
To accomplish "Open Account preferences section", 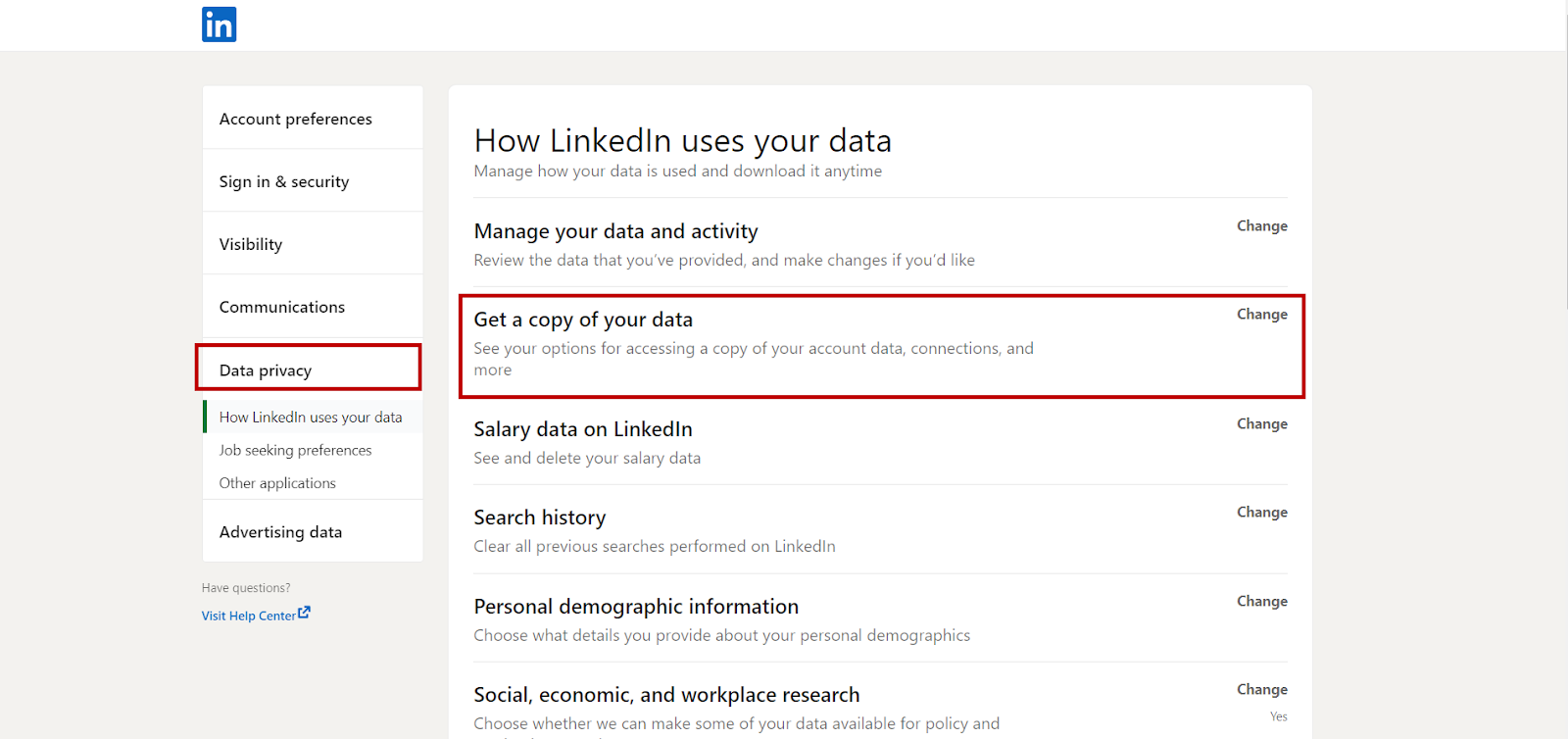I will point(313,119).
